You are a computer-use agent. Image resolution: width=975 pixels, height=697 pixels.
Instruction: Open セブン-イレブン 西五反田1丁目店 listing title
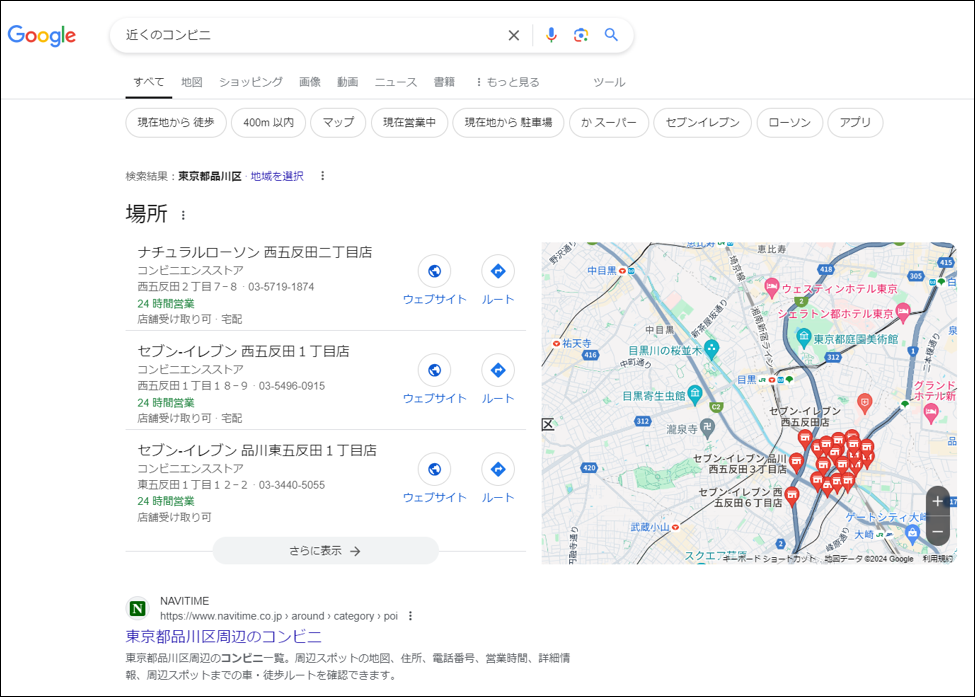click(x=243, y=351)
